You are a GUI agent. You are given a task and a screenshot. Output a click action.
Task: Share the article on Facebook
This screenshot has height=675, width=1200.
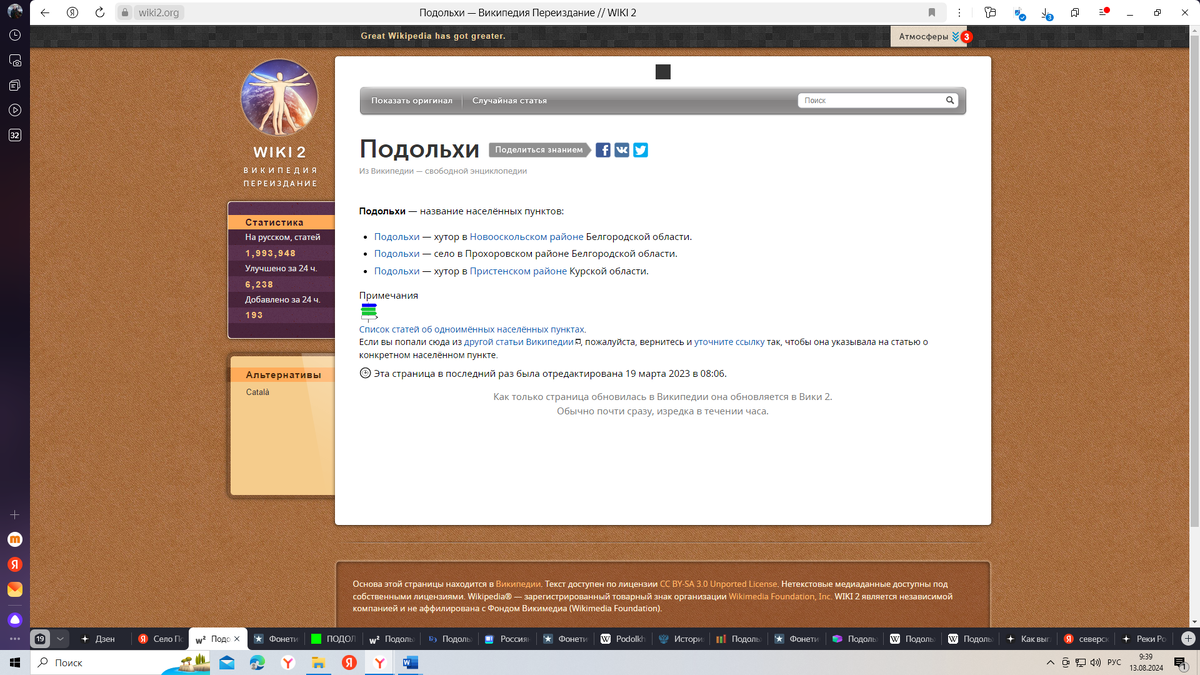(x=603, y=150)
